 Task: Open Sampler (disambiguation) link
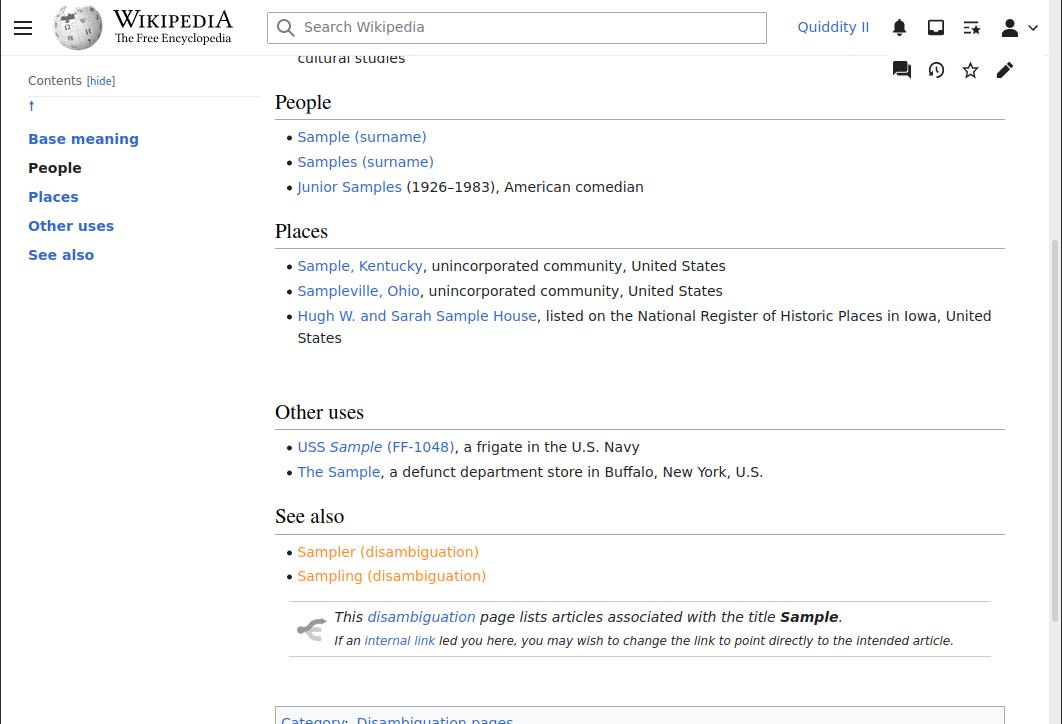pyautogui.click(x=388, y=552)
